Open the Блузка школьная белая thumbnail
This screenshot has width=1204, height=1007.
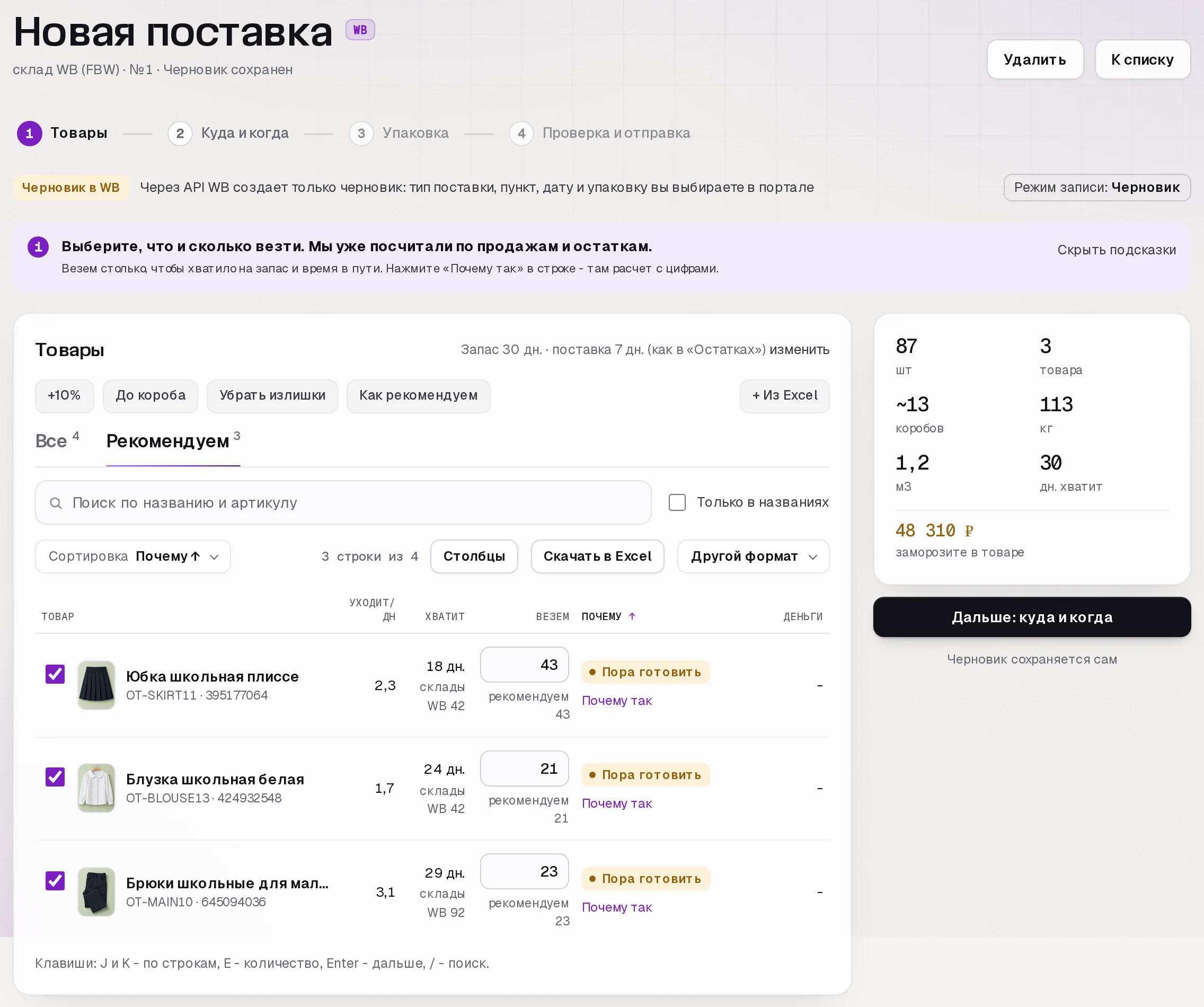(x=96, y=788)
